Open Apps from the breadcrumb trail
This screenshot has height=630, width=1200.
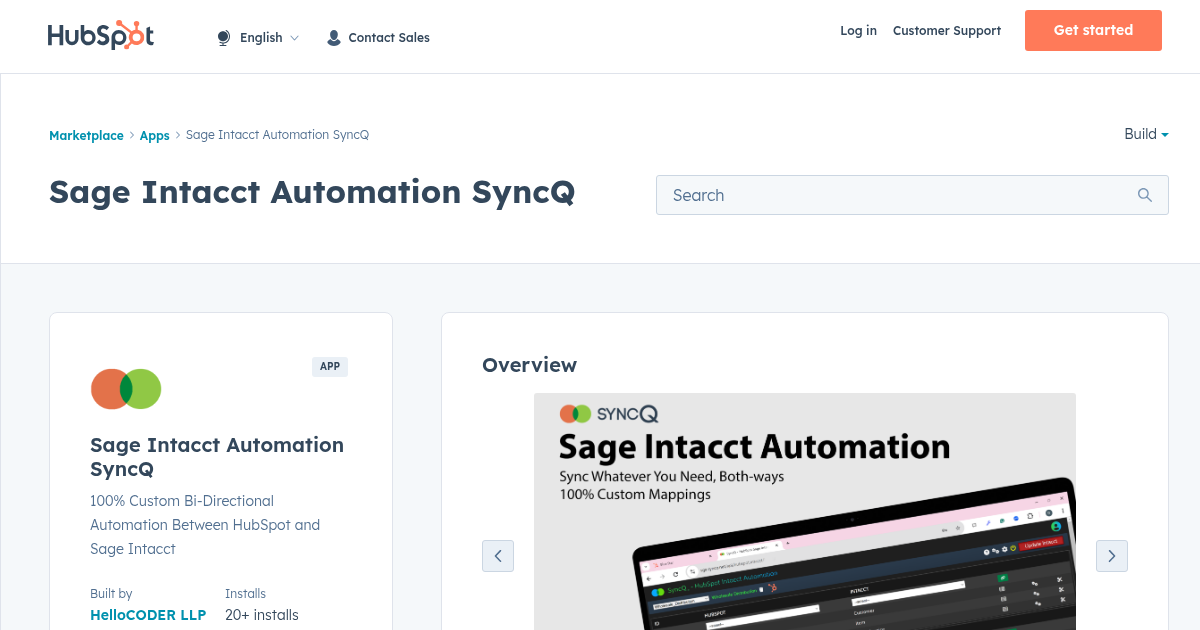154,135
